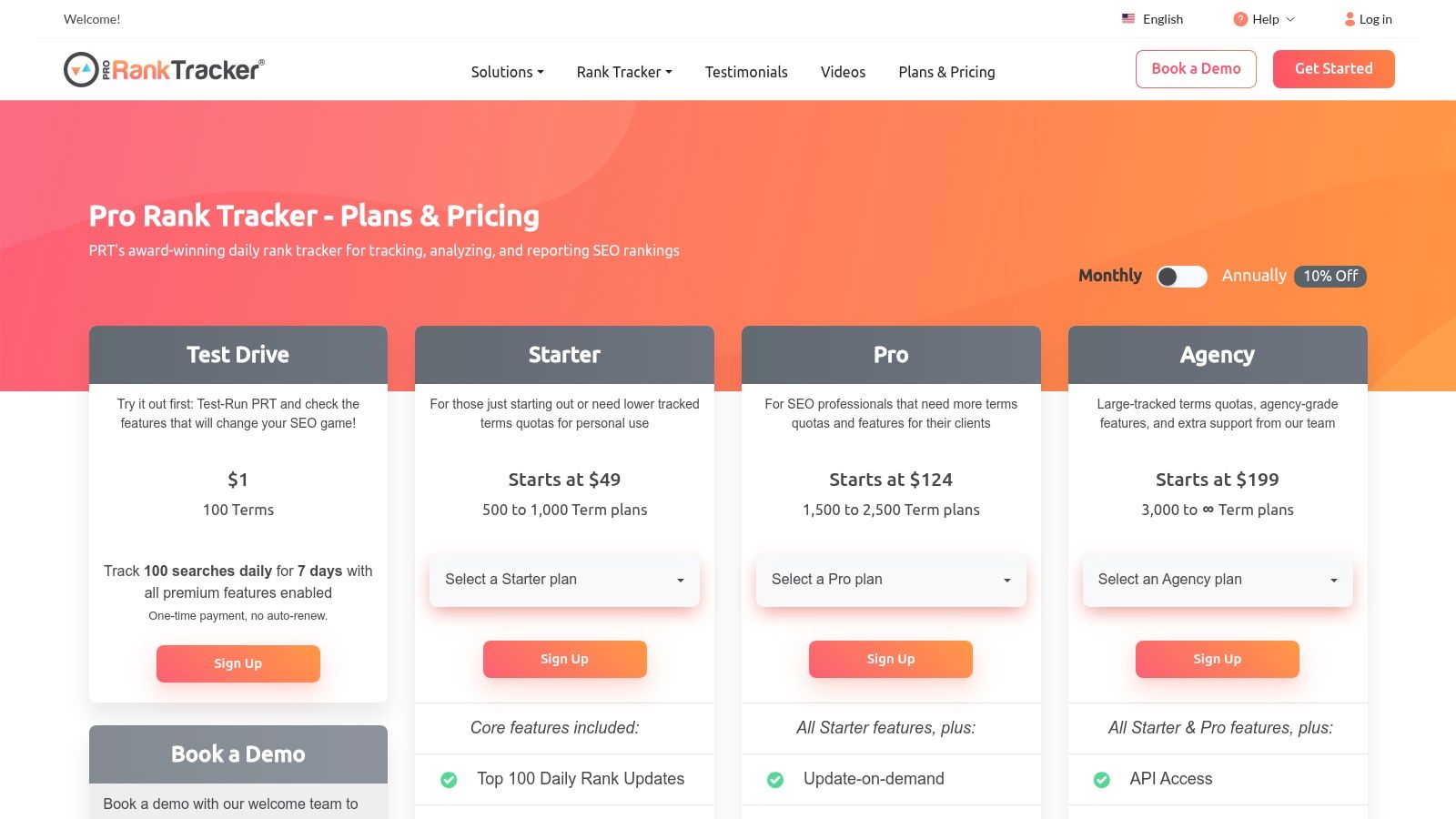Open the Solutions menu
This screenshot has width=1456, height=819.
tap(506, 72)
